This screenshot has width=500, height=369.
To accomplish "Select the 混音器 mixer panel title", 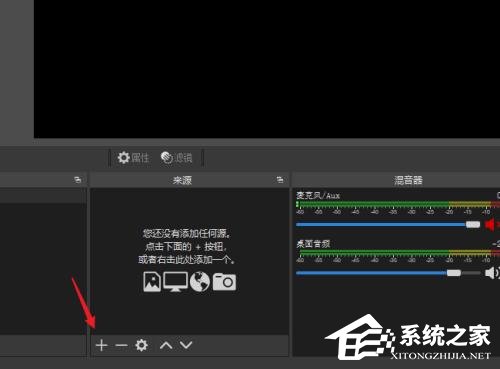I will 408,180.
